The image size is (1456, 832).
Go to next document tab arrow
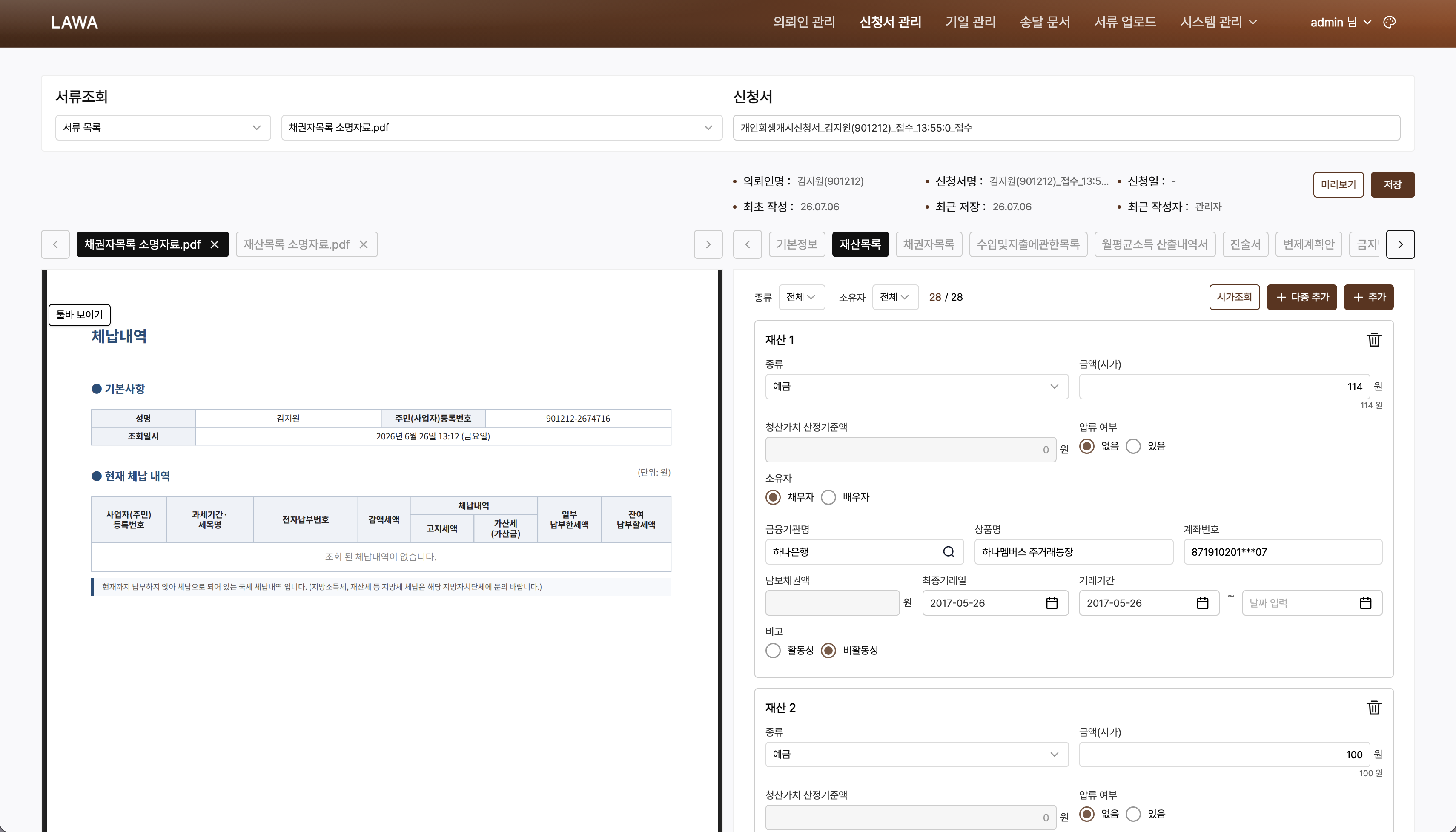pos(708,244)
